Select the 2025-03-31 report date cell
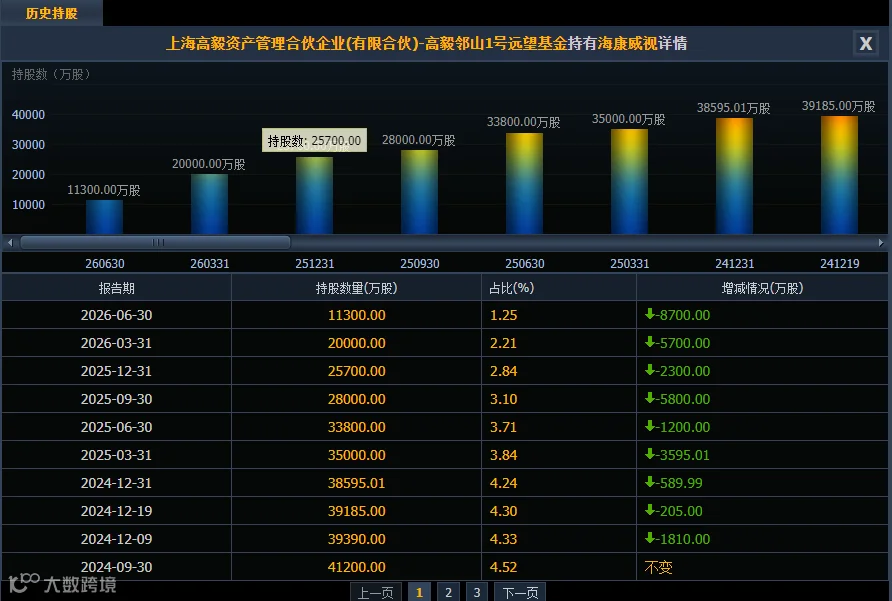Viewport: 892px width, 601px height. [x=117, y=455]
